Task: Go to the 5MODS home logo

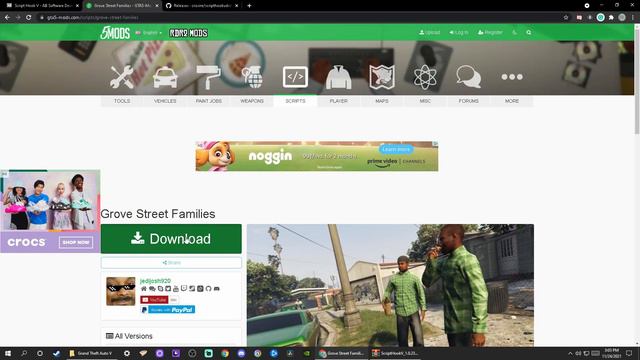Action: click(x=115, y=33)
